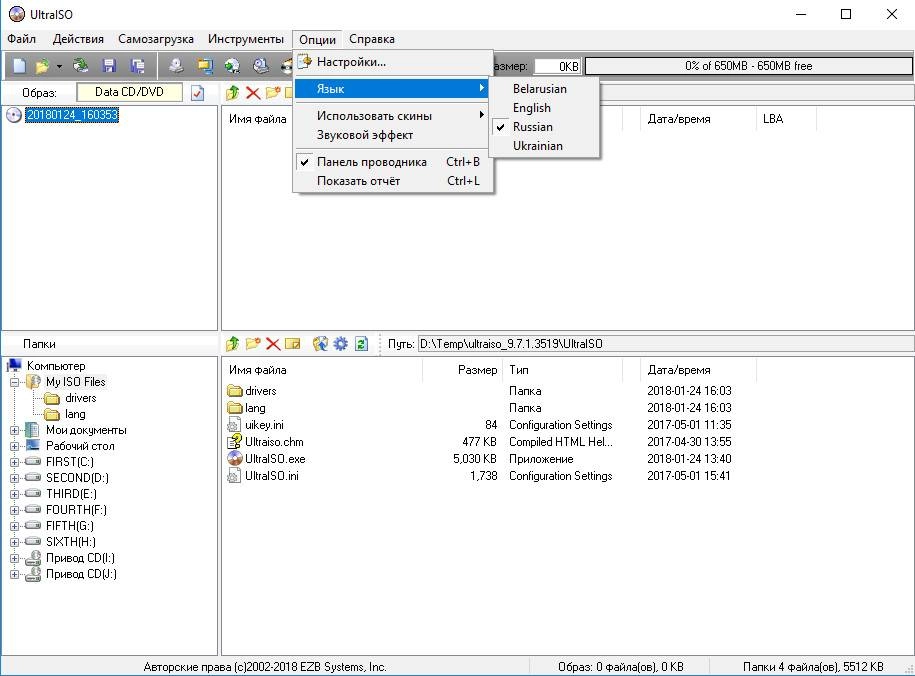Click the Open file folder toolbar icon
This screenshot has height=676, width=915.
click(x=43, y=65)
